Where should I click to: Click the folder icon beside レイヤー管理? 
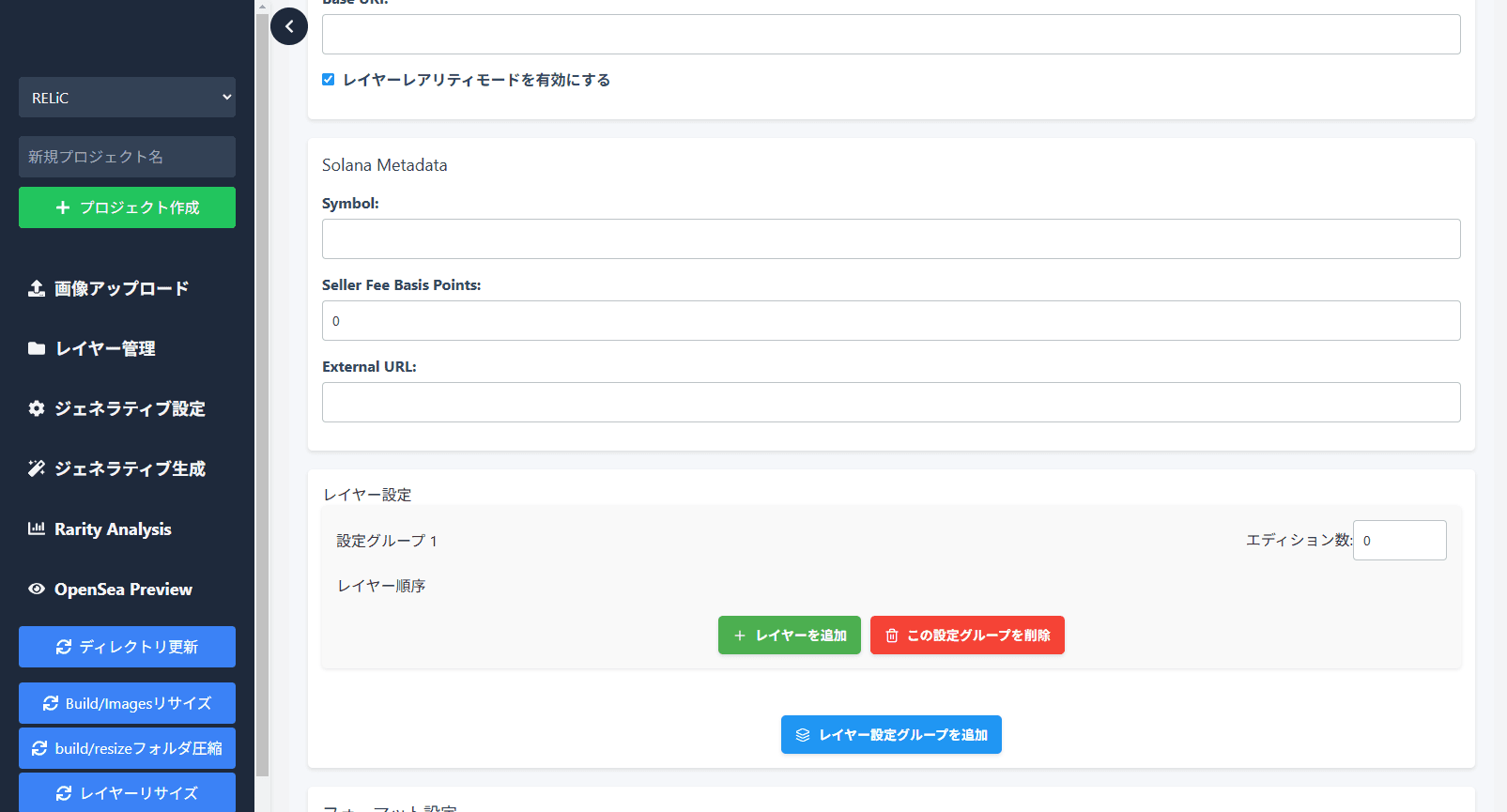click(37, 348)
